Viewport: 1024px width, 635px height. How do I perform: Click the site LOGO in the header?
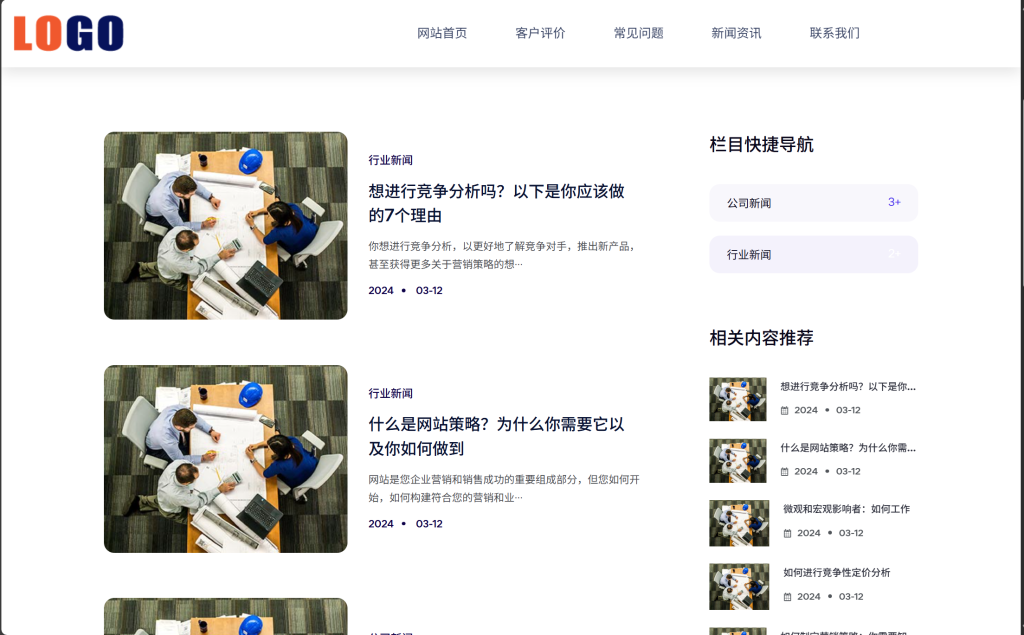coord(66,33)
